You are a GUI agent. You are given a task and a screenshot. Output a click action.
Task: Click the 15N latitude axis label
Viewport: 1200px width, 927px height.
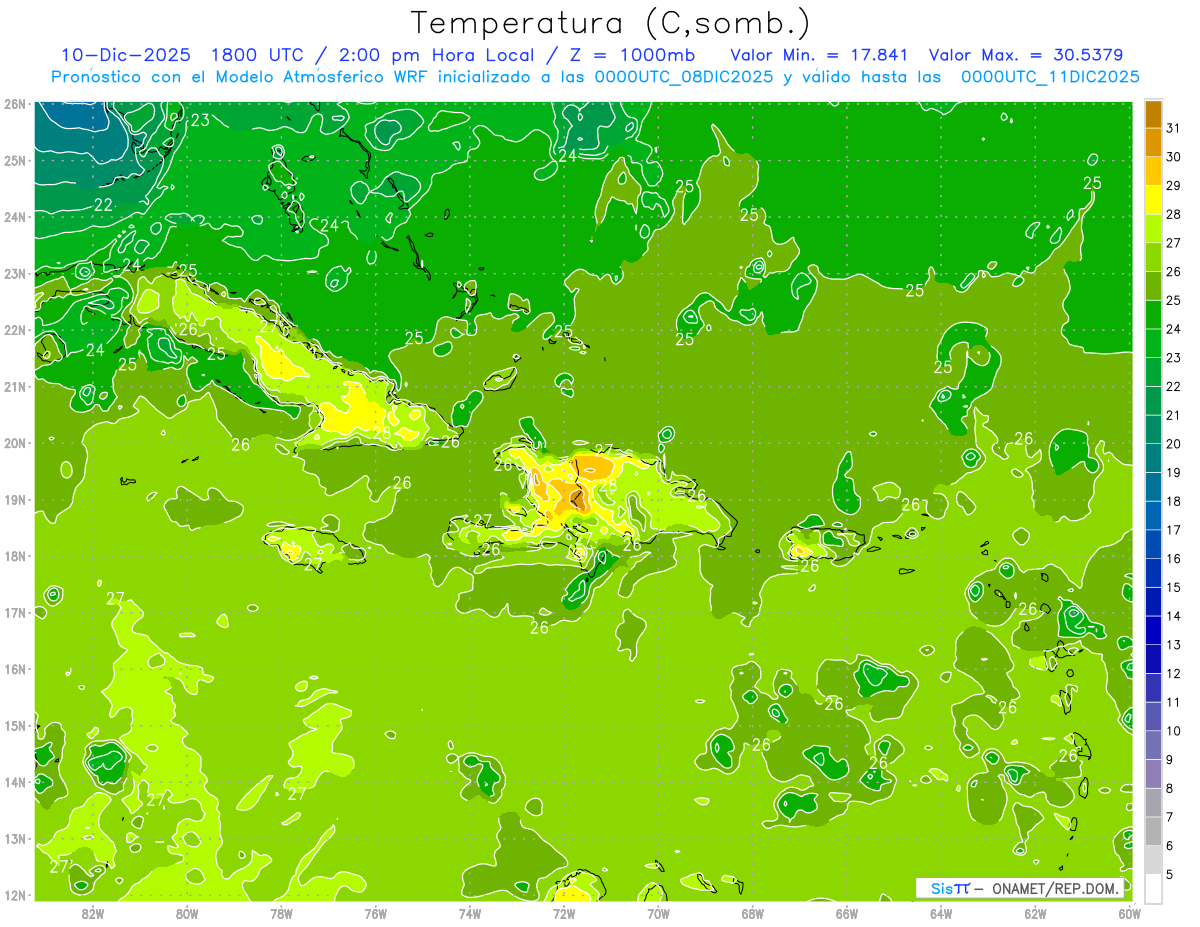[14, 725]
